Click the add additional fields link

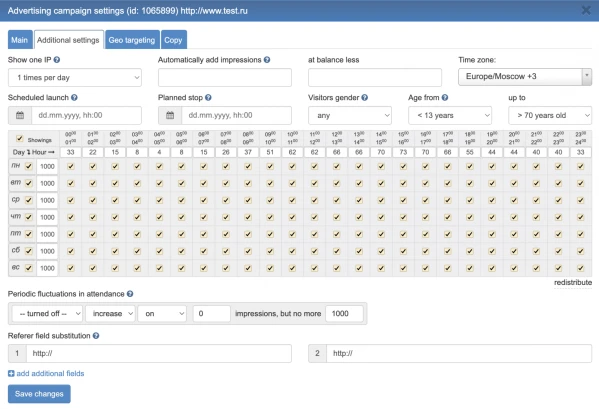[x=50, y=373]
